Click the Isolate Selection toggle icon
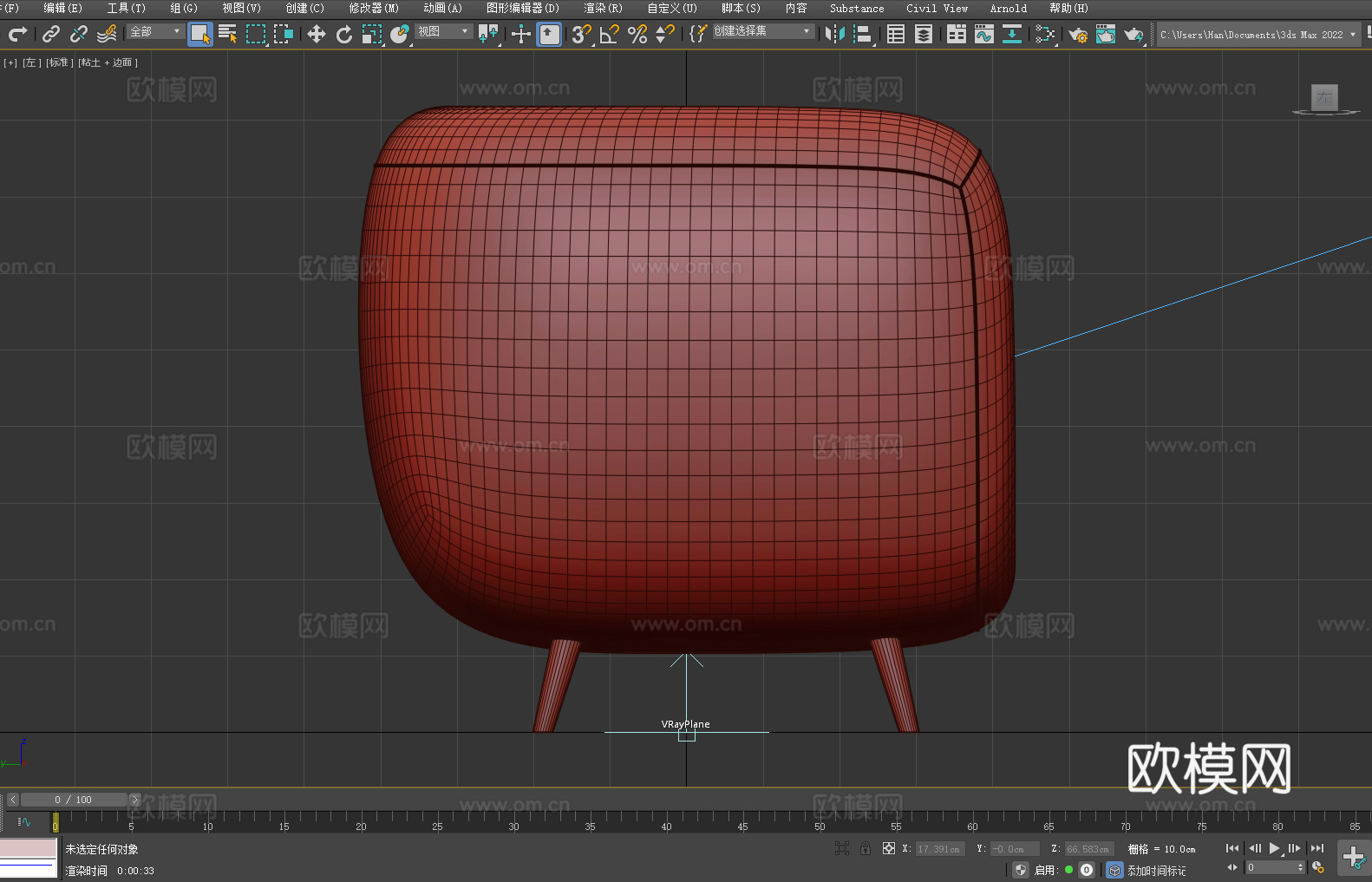This screenshot has width=1372, height=882. (842, 849)
